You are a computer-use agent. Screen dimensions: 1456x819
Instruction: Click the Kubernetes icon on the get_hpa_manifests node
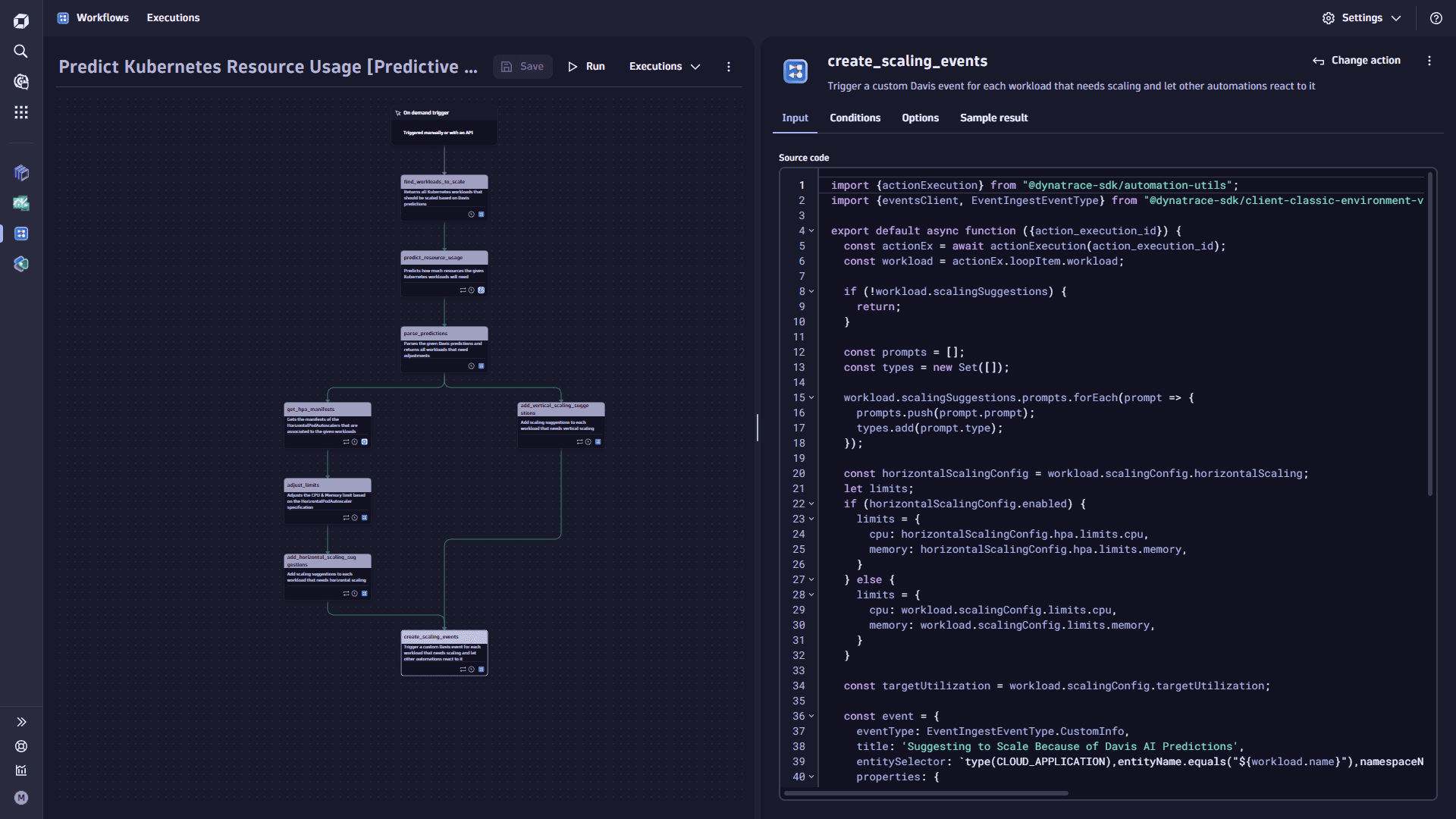[364, 442]
